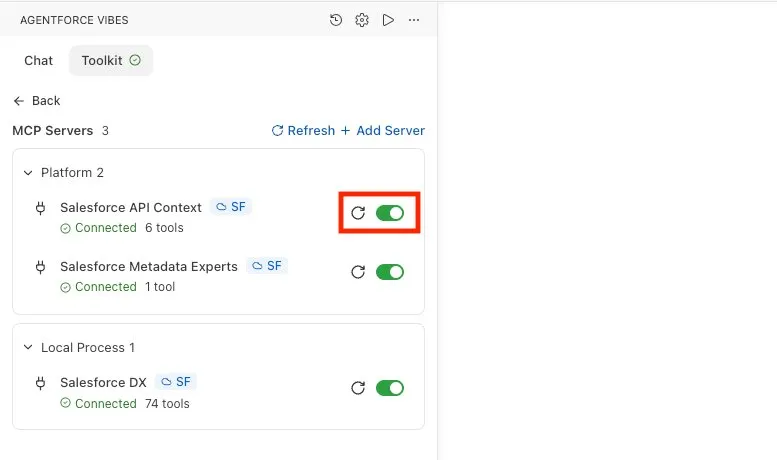The image size is (777, 460).
Task: Open settings gear in Agentforce Vibes header
Action: tap(362, 20)
